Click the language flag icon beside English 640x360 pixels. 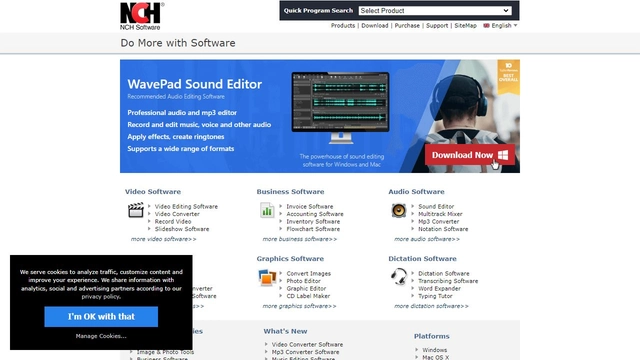tap(486, 25)
